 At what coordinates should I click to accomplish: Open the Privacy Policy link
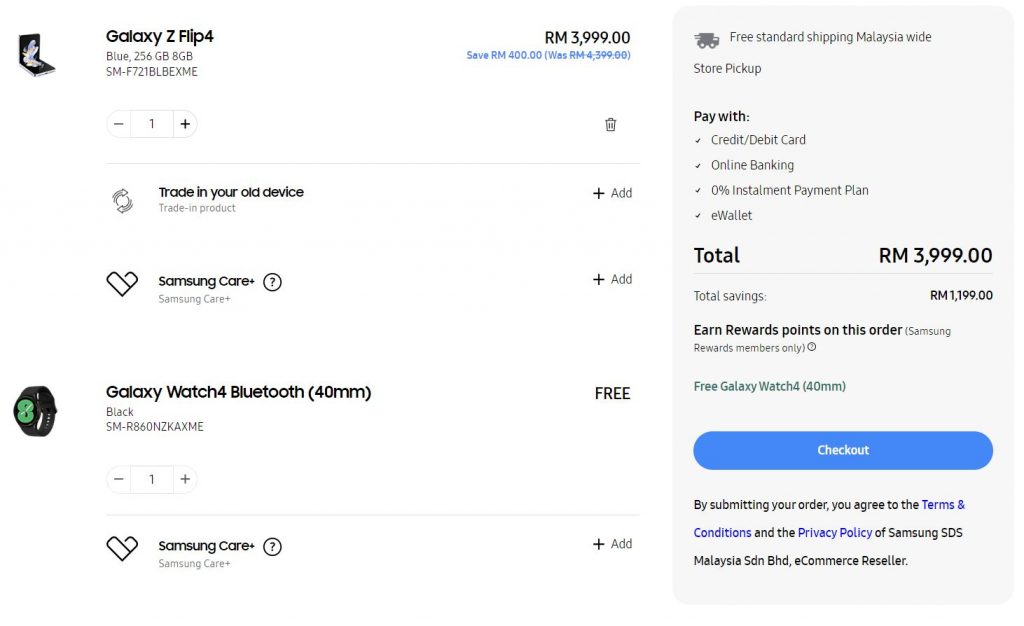coord(835,533)
